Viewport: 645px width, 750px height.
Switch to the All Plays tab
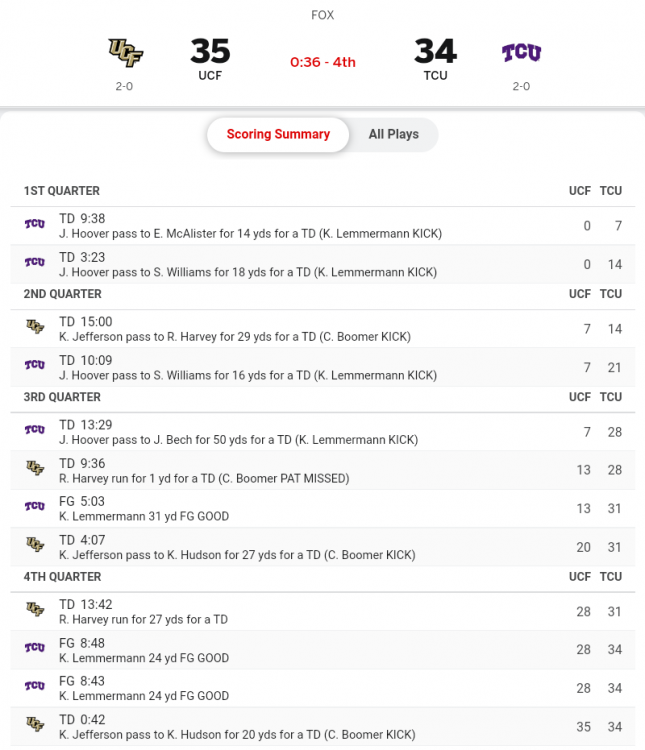pyautogui.click(x=393, y=134)
